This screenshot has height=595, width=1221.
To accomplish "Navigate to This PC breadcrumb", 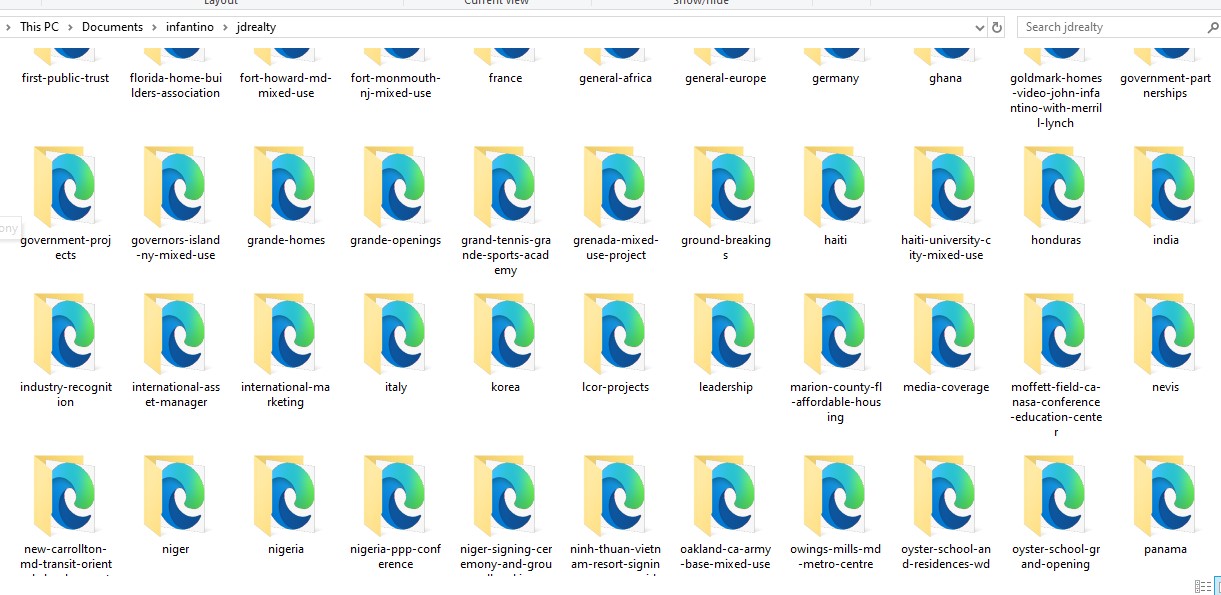I will [x=39, y=27].
